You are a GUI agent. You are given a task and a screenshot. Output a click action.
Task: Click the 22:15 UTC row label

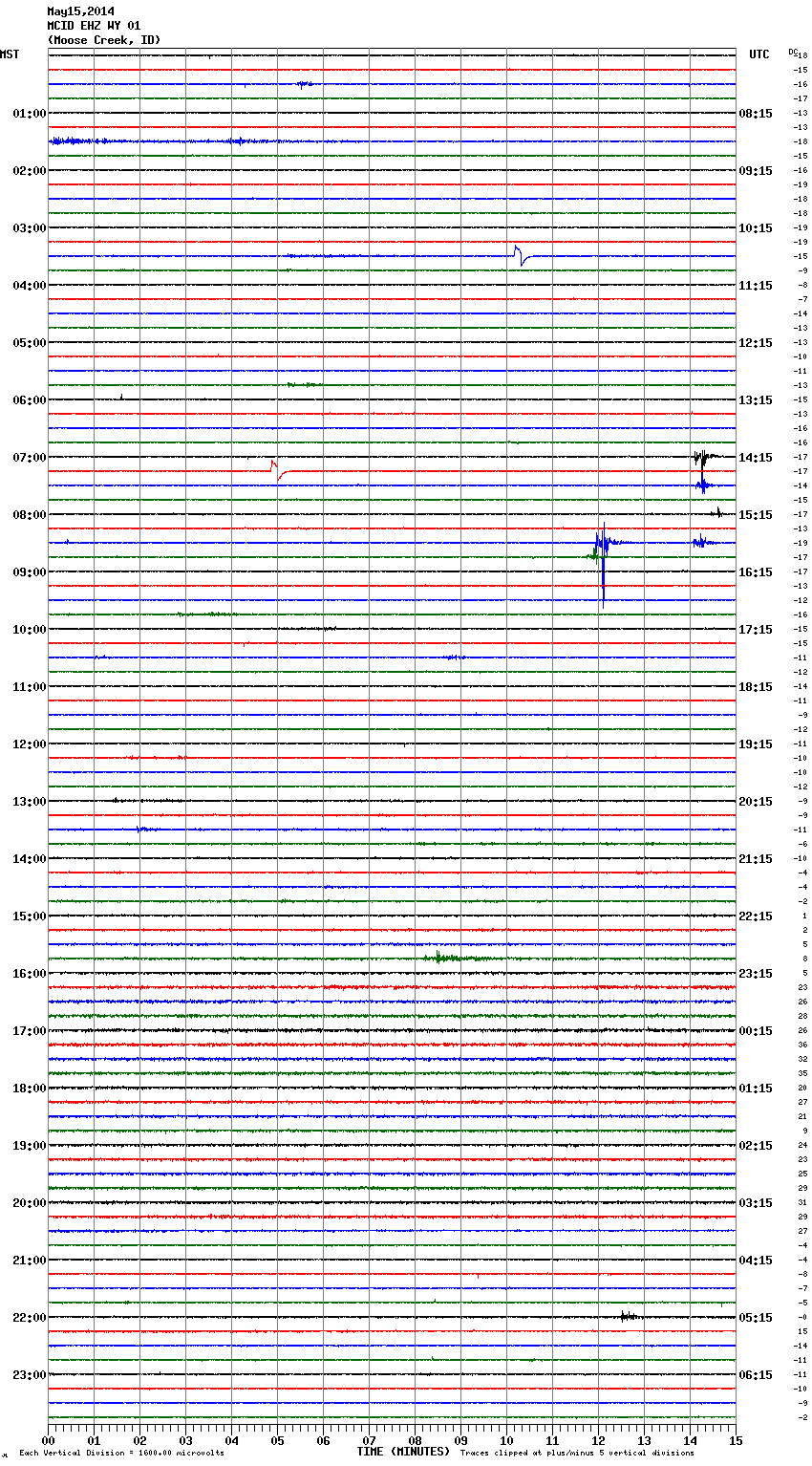pos(756,916)
